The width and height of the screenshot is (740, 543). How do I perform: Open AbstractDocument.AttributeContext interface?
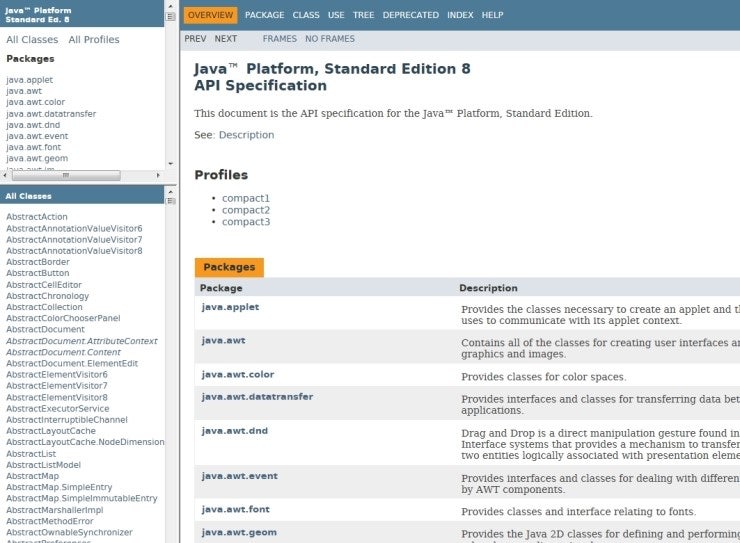point(82,341)
